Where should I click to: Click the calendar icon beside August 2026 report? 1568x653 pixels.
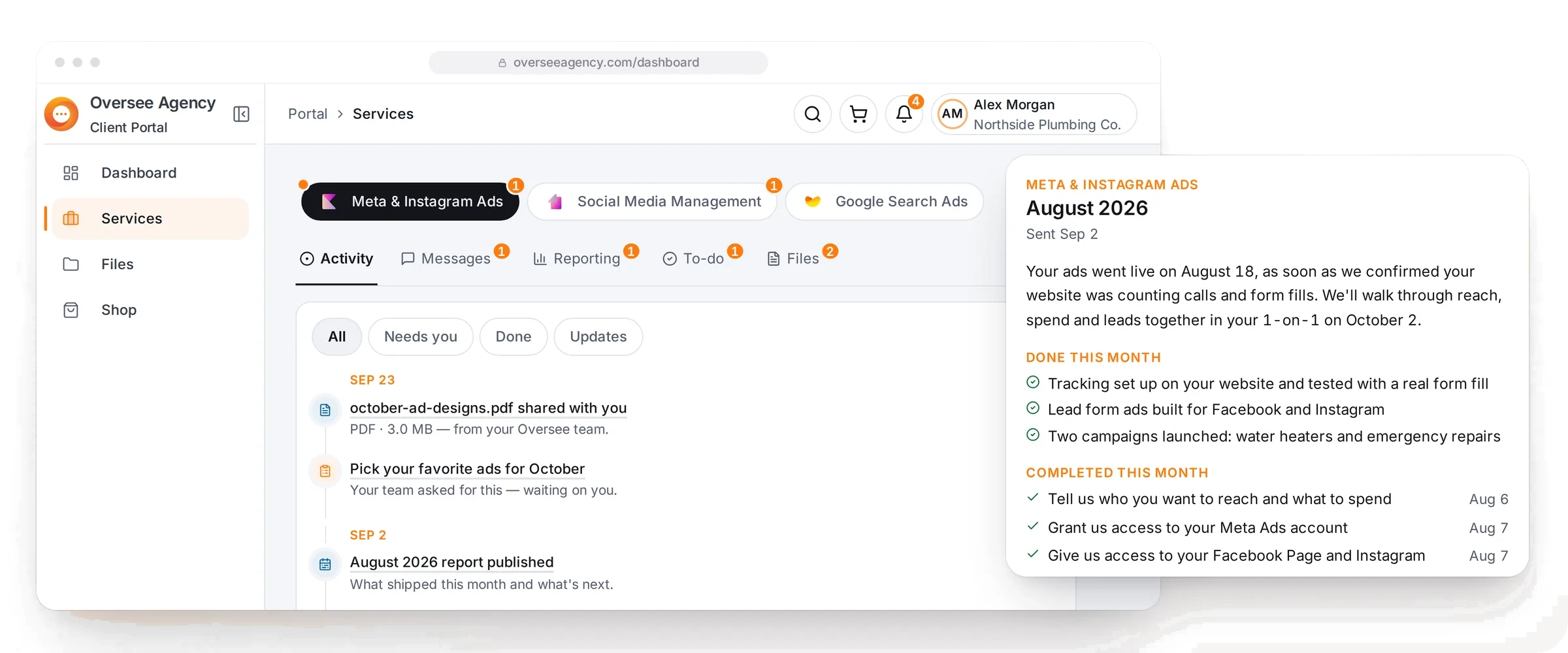click(x=325, y=564)
